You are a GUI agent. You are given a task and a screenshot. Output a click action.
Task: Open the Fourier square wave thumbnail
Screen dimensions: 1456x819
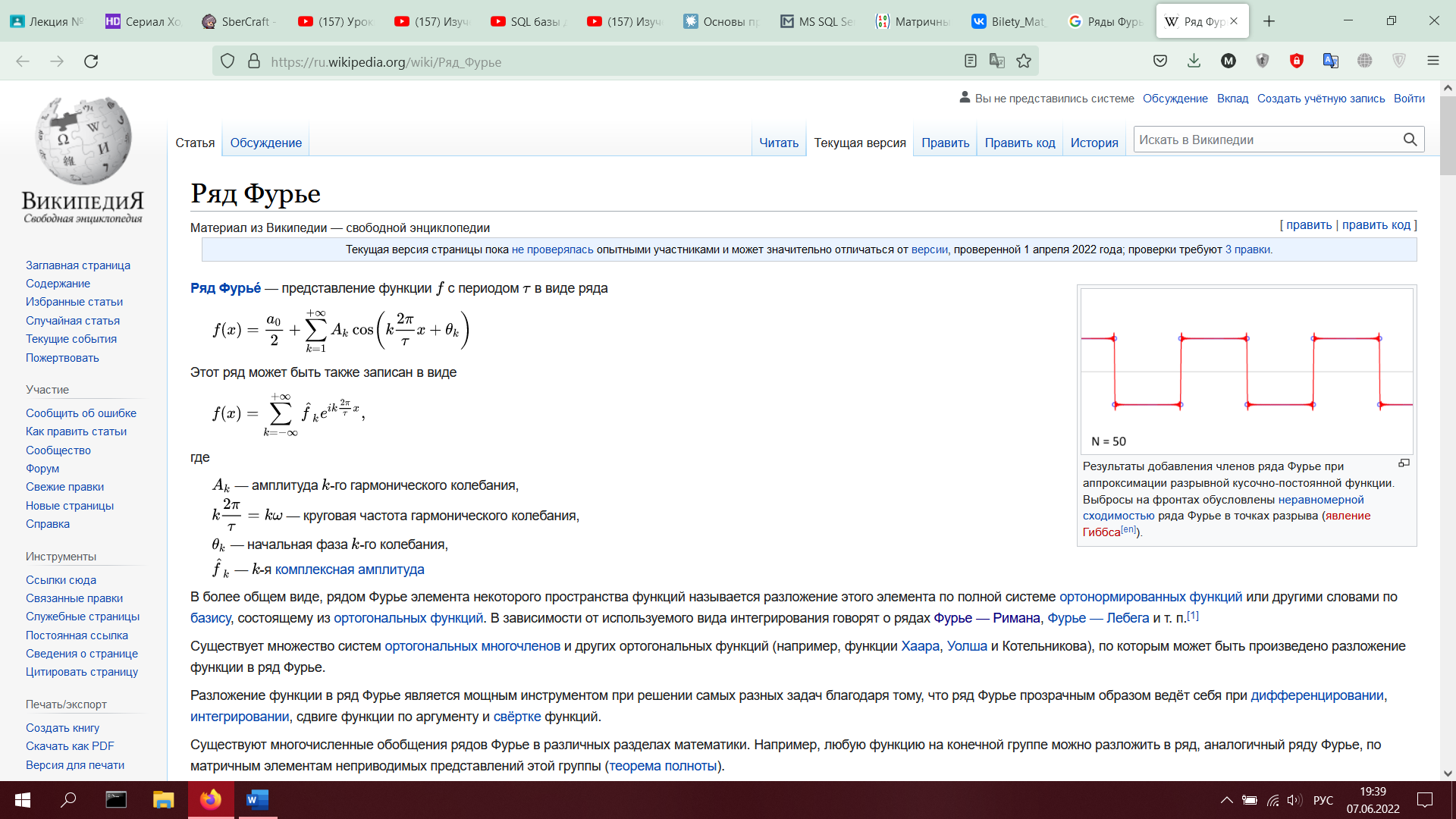click(x=1247, y=371)
